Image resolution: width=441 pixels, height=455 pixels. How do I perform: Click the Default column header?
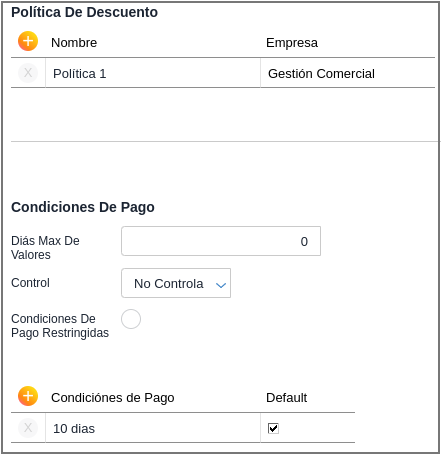pyautogui.click(x=287, y=398)
